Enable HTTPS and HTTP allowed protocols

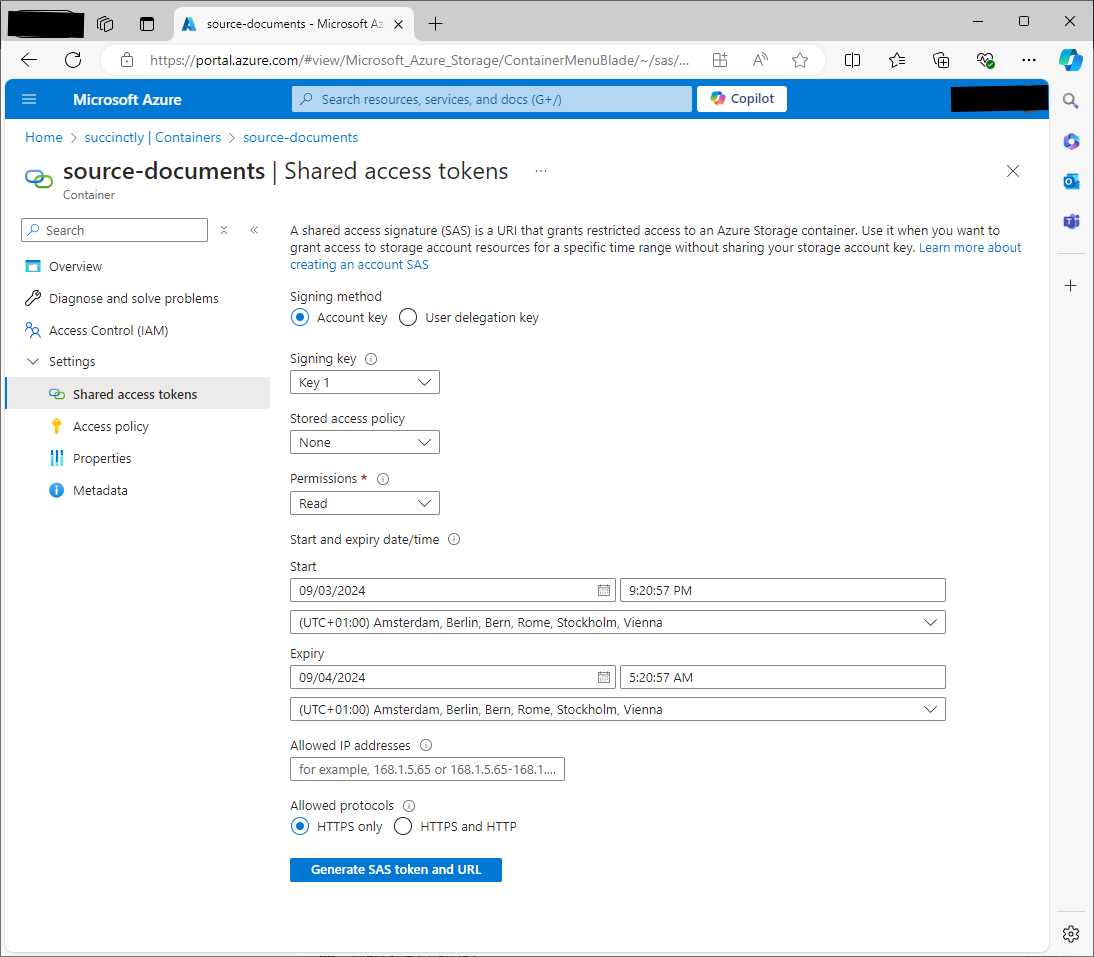[x=402, y=827]
